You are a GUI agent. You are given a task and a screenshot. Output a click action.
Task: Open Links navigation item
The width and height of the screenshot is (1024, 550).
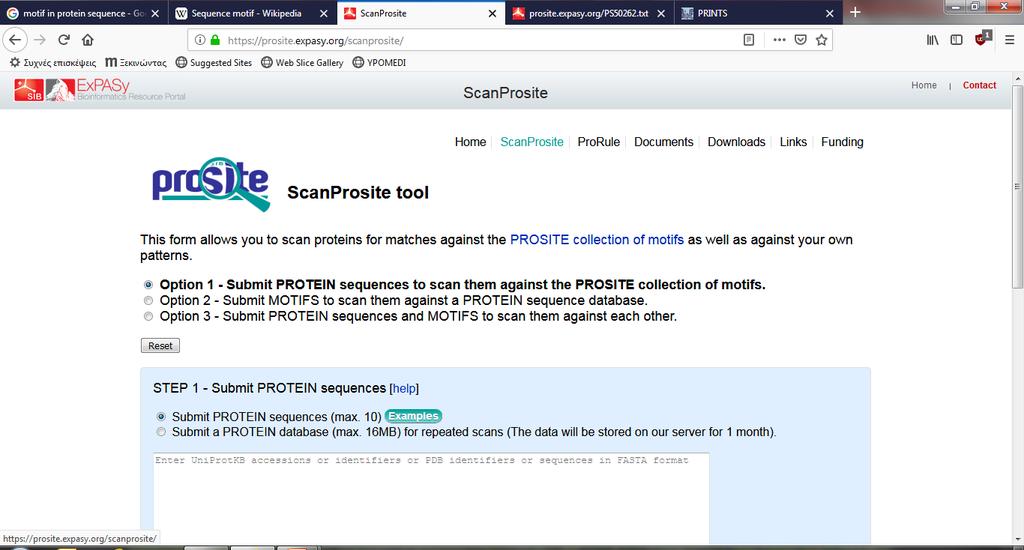pos(793,142)
